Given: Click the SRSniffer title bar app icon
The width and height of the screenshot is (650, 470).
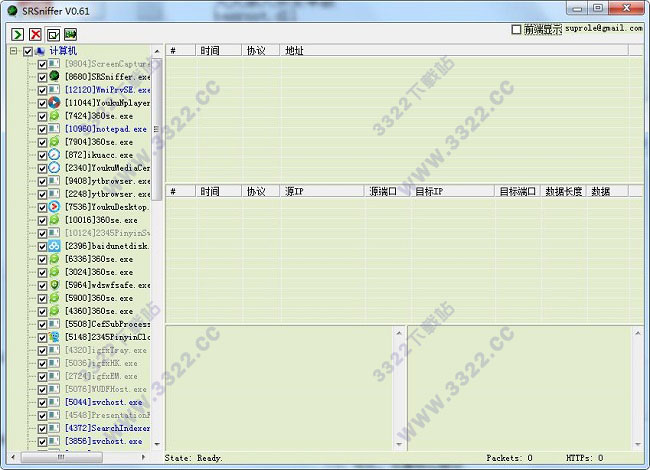Looking at the screenshot, I should coord(12,11).
